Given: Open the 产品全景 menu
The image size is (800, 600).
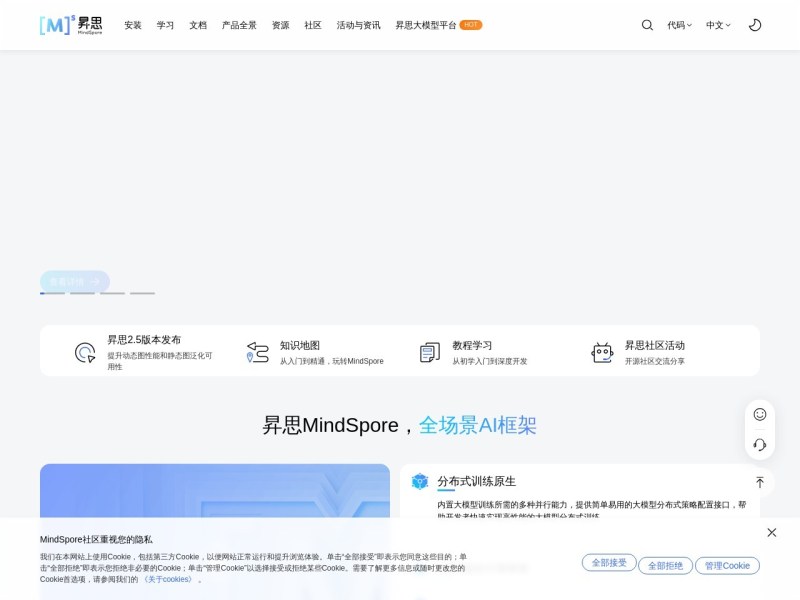Looking at the screenshot, I should (x=239, y=25).
